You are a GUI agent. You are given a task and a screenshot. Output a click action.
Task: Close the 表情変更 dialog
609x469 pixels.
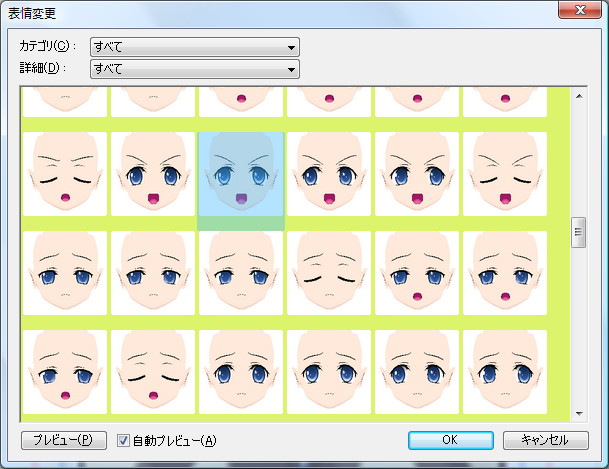(579, 10)
